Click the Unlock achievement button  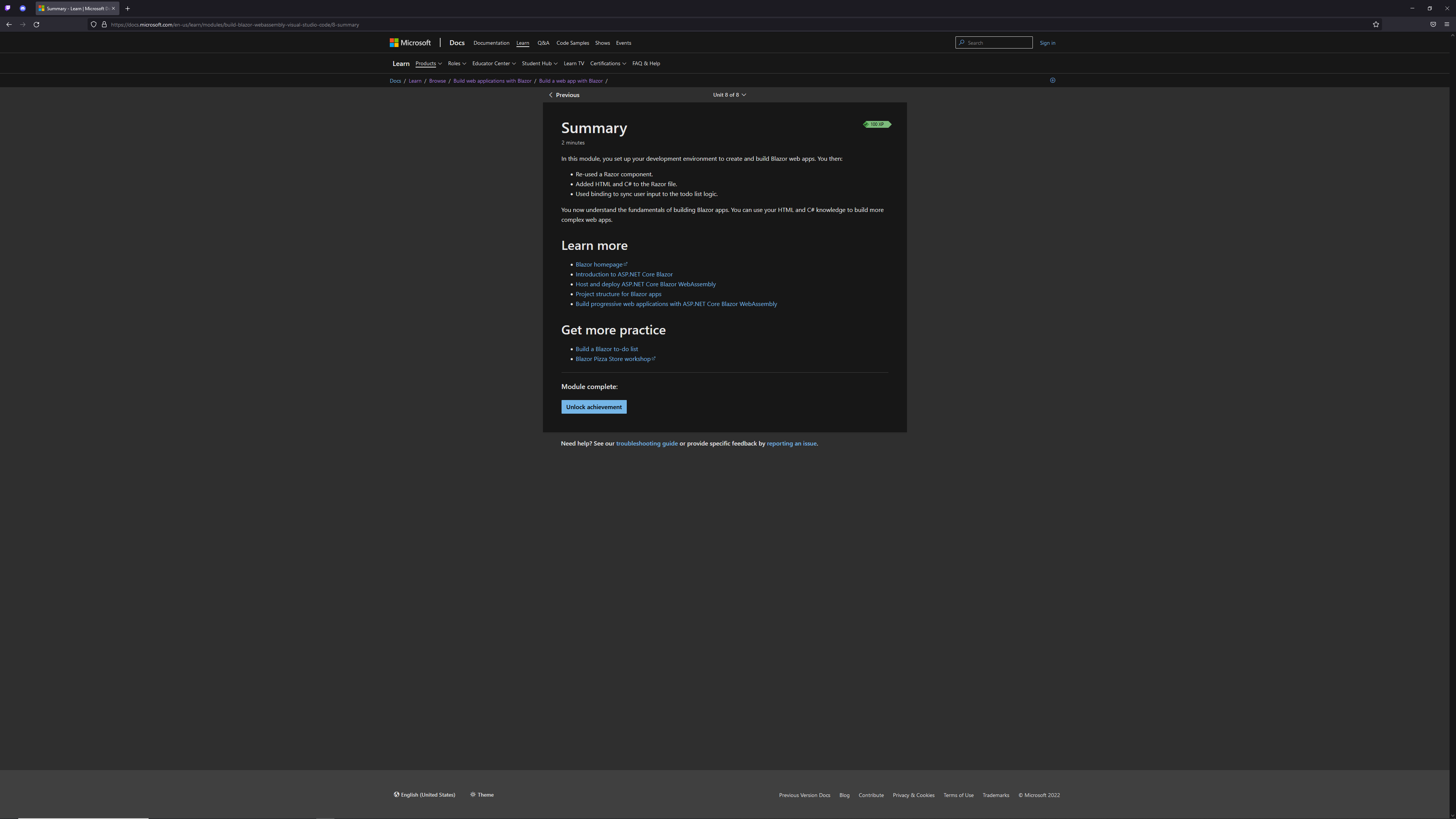(594, 407)
